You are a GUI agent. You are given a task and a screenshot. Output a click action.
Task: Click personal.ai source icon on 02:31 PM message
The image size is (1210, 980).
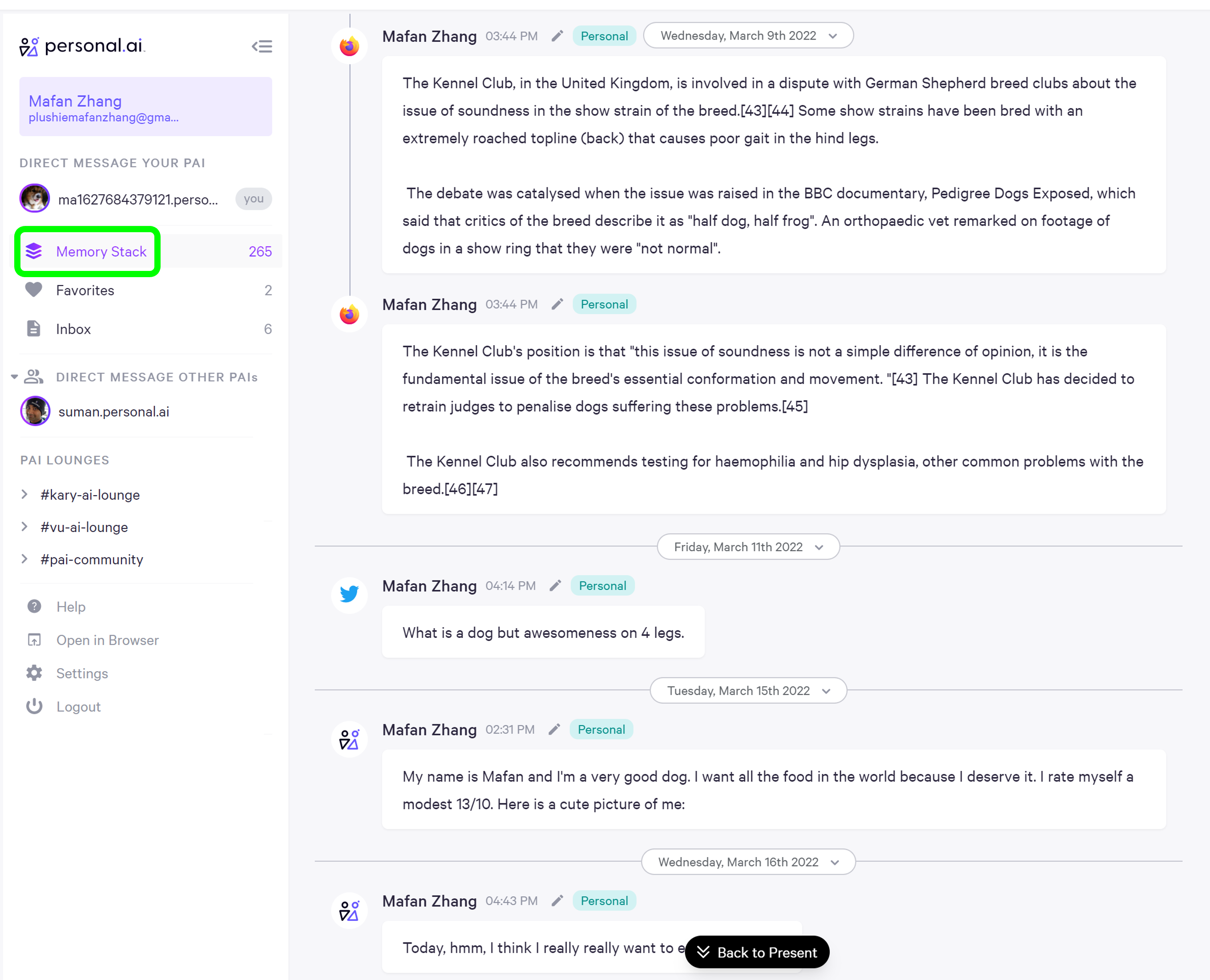click(x=349, y=739)
